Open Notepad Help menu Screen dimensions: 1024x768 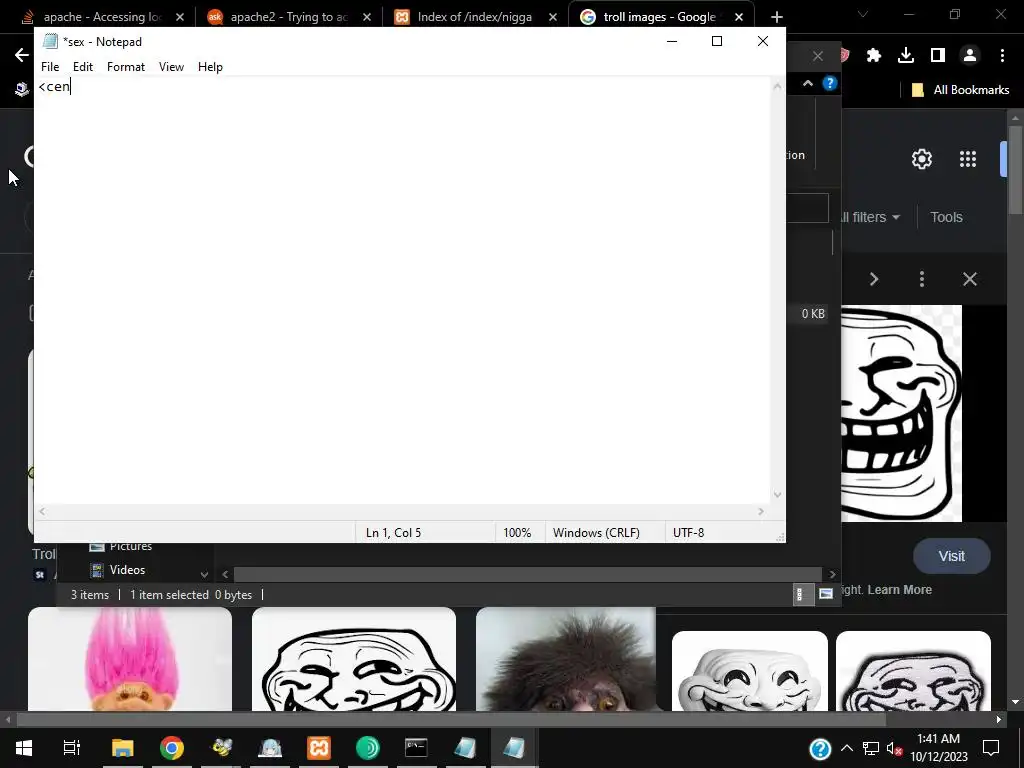pyautogui.click(x=210, y=67)
